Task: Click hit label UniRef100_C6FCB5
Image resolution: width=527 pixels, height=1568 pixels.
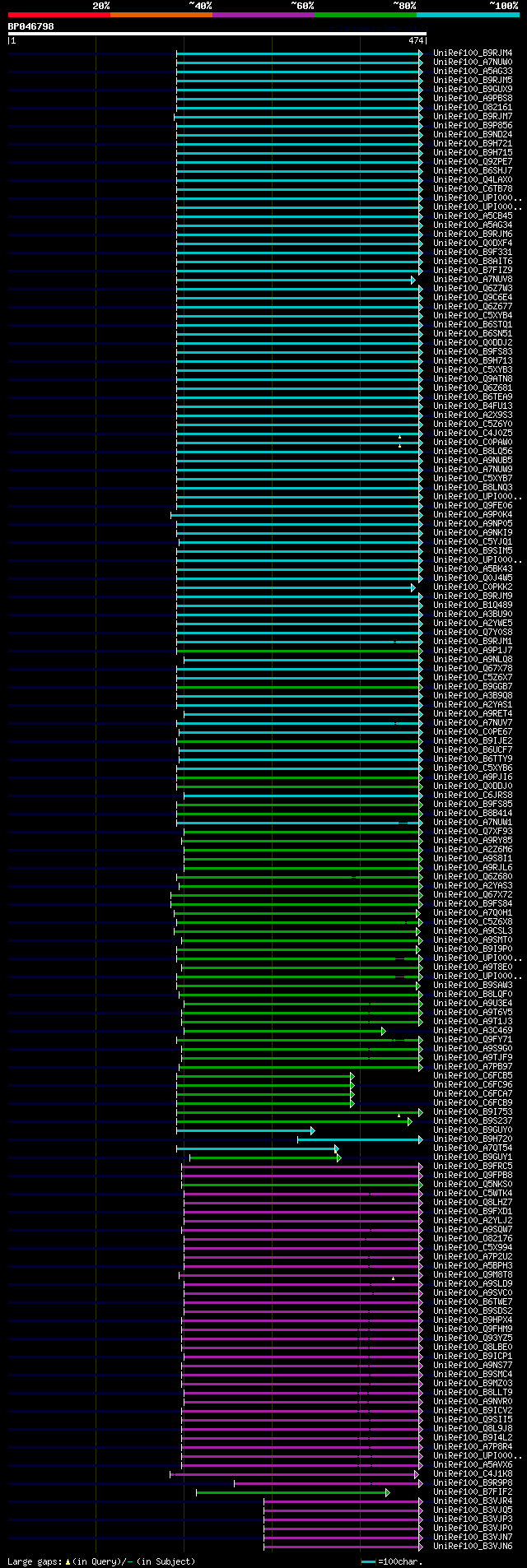Action: click(473, 1076)
